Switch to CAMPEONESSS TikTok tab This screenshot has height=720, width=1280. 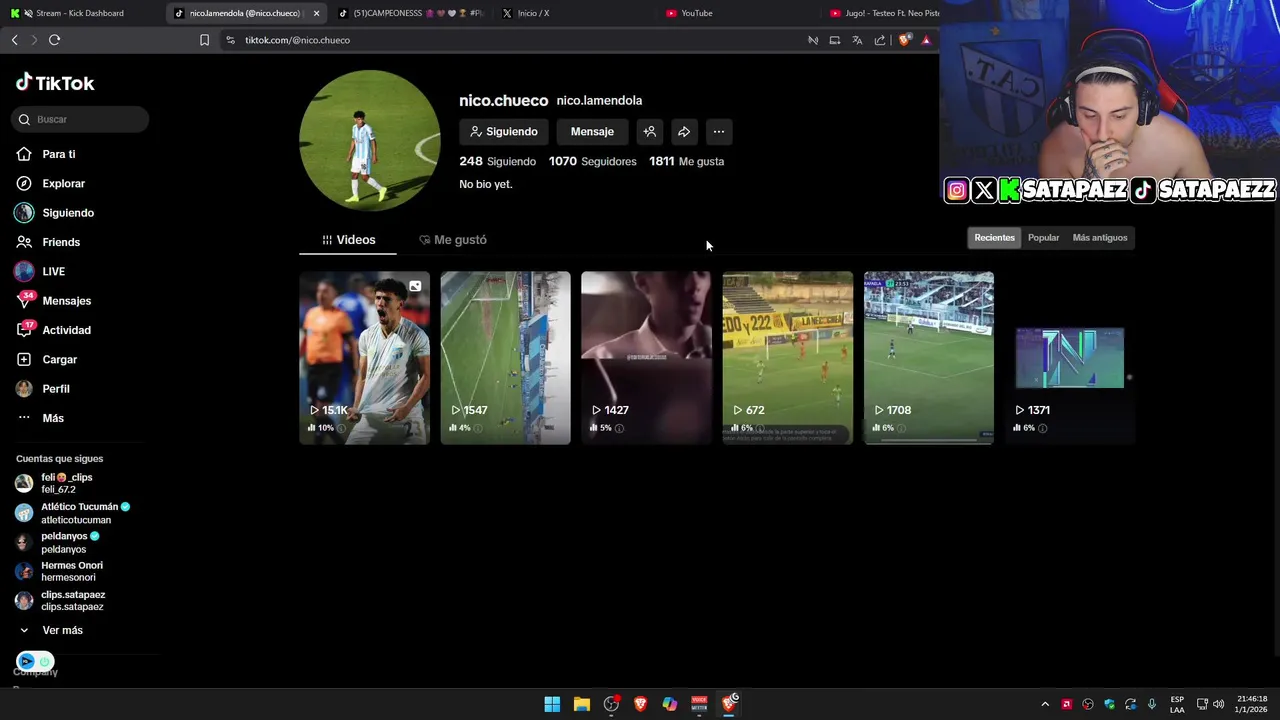click(x=410, y=13)
